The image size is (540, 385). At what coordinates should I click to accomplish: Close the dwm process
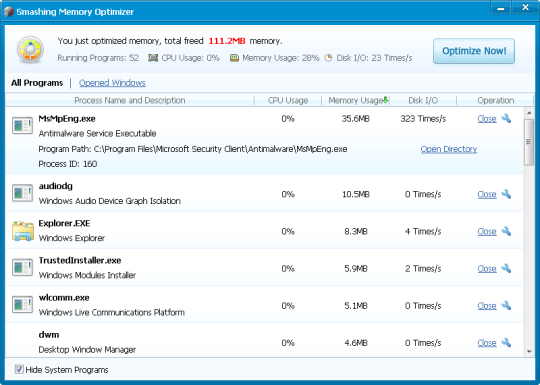point(487,343)
